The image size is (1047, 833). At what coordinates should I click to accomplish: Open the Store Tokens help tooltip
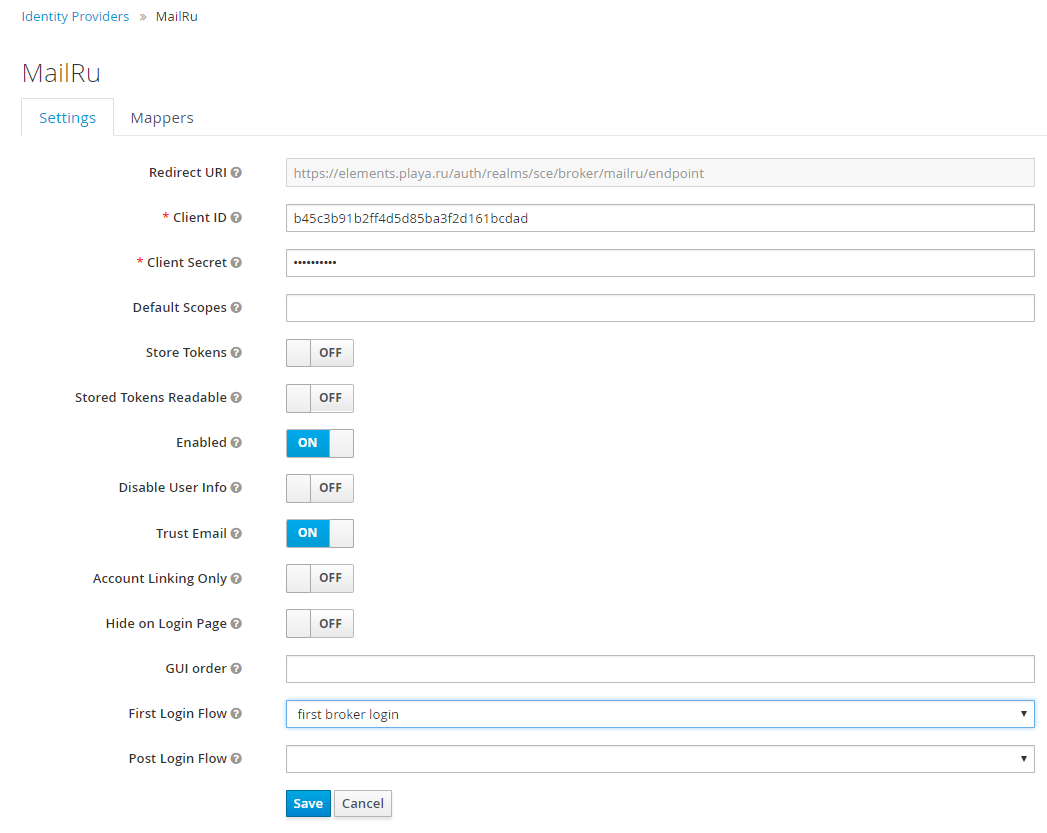236,352
